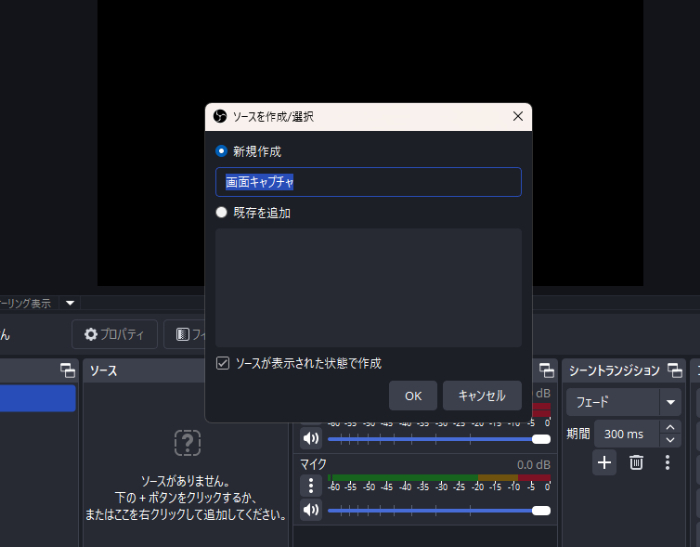Decrease 期間 with the down arrow

click(x=670, y=440)
